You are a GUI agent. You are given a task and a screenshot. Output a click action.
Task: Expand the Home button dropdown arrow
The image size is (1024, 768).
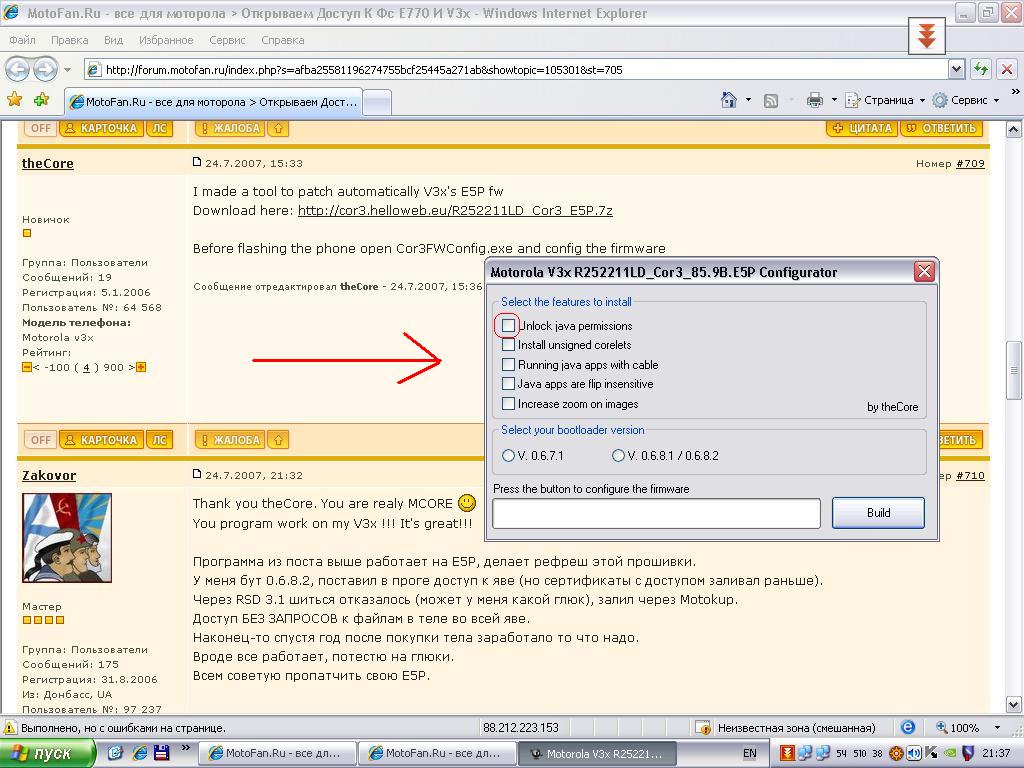click(748, 100)
